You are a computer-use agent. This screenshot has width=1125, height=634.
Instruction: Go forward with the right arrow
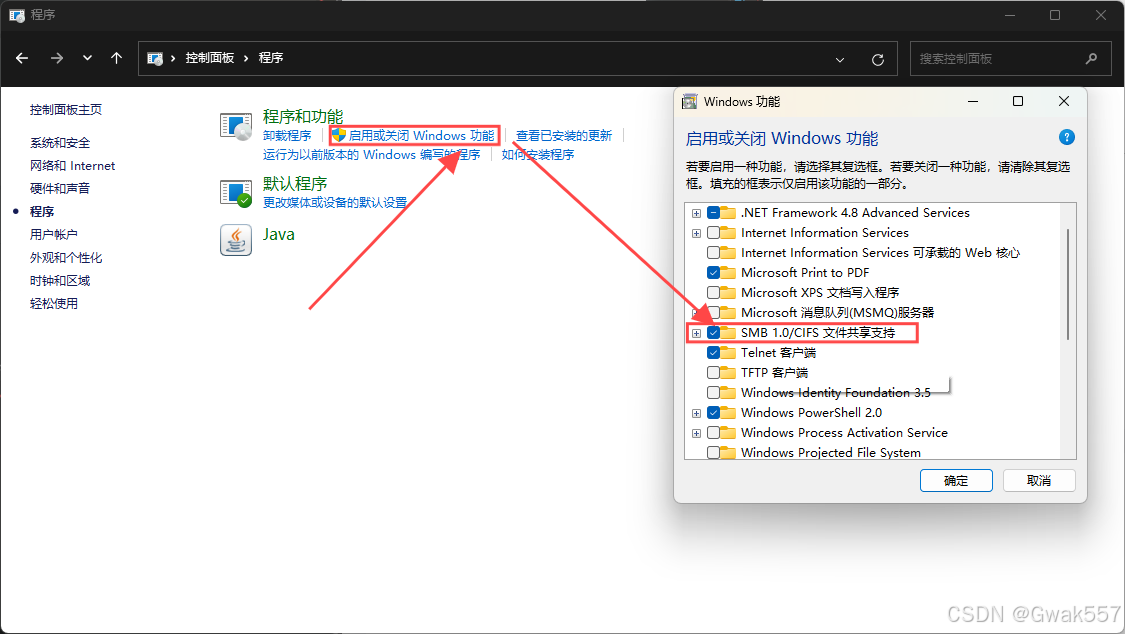pos(57,59)
